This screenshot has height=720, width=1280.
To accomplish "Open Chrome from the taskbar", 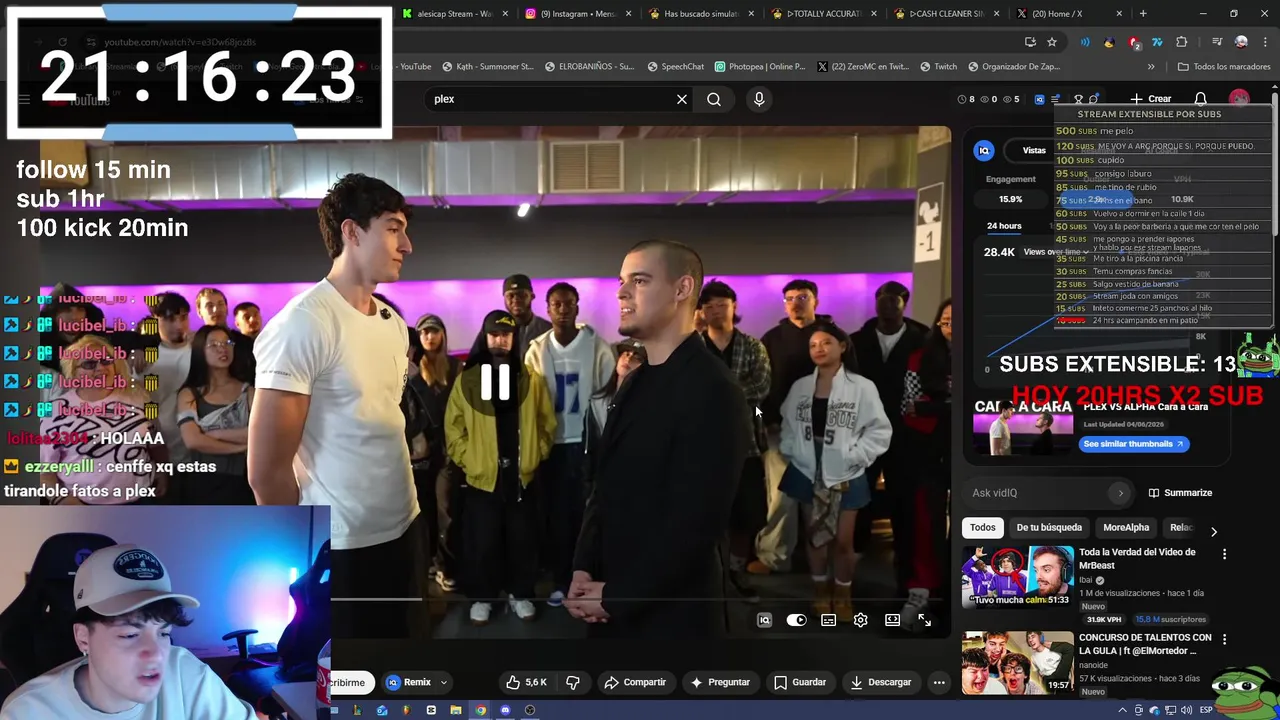I will pyautogui.click(x=481, y=710).
